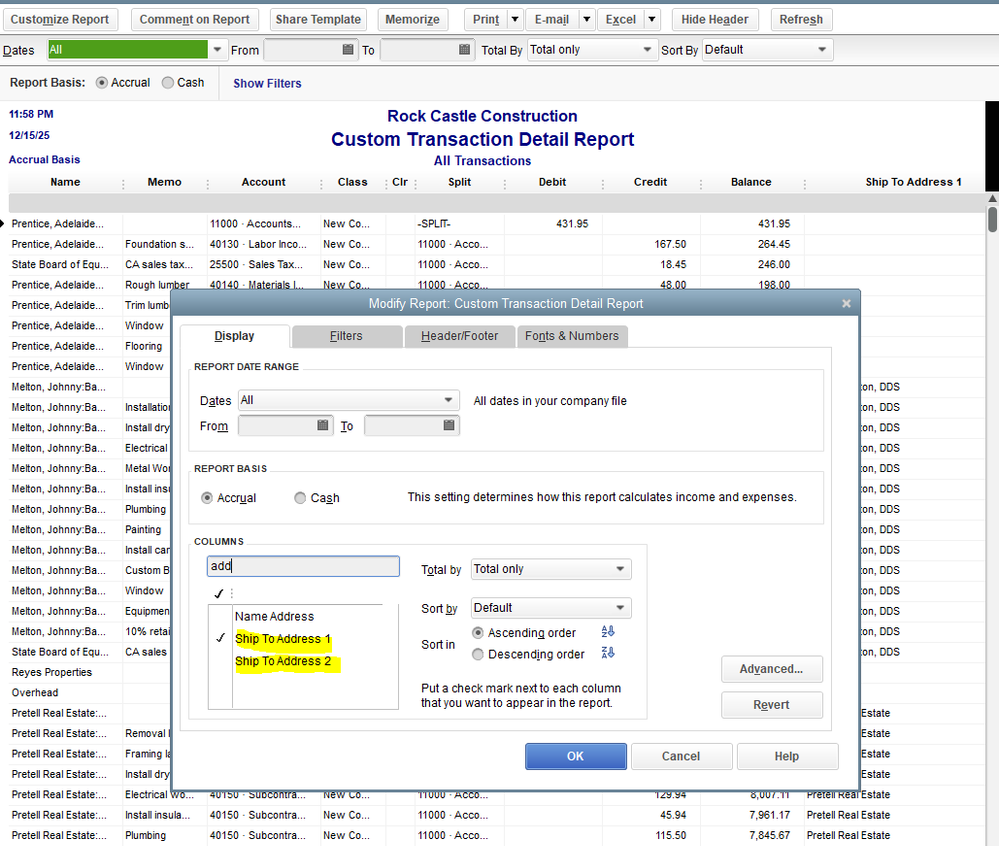Open calendar icon for toolbar From date

click(348, 50)
